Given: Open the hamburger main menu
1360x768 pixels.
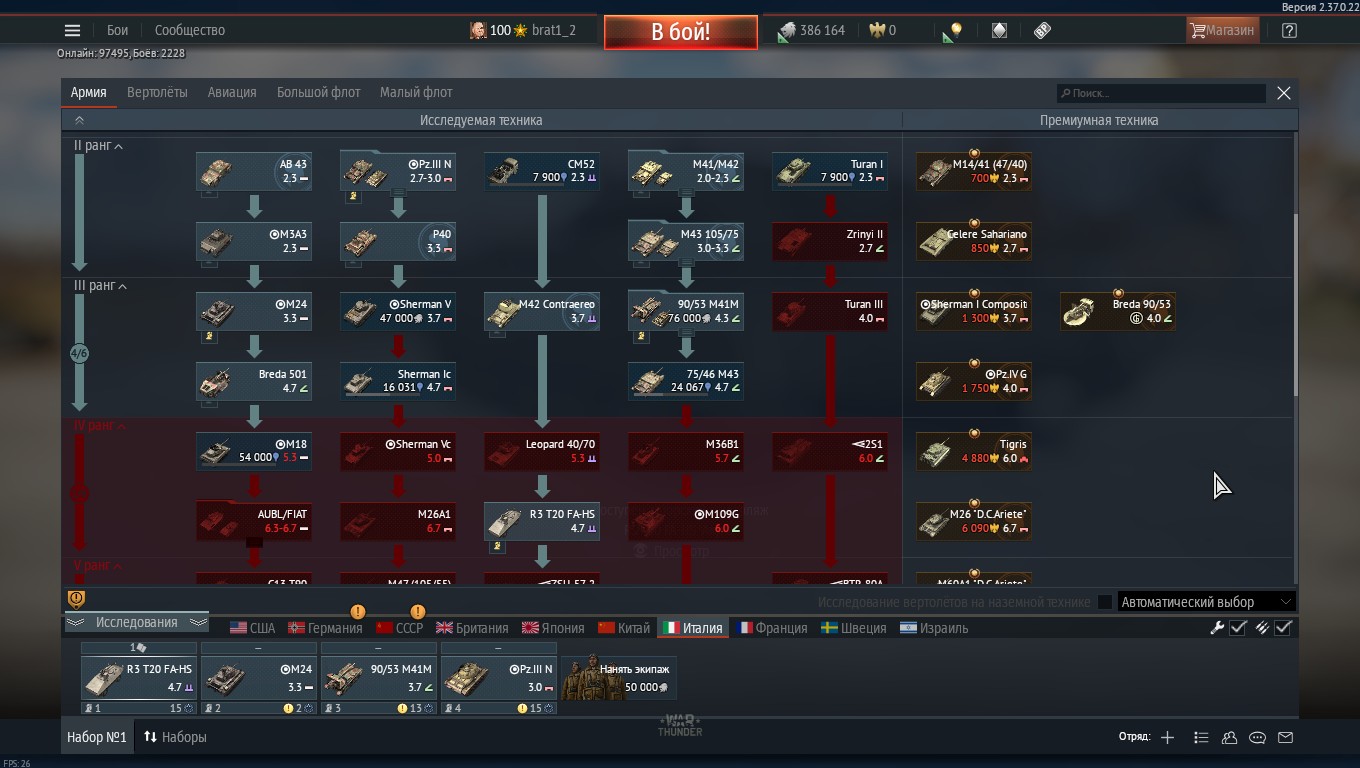Looking at the screenshot, I should click(72, 30).
